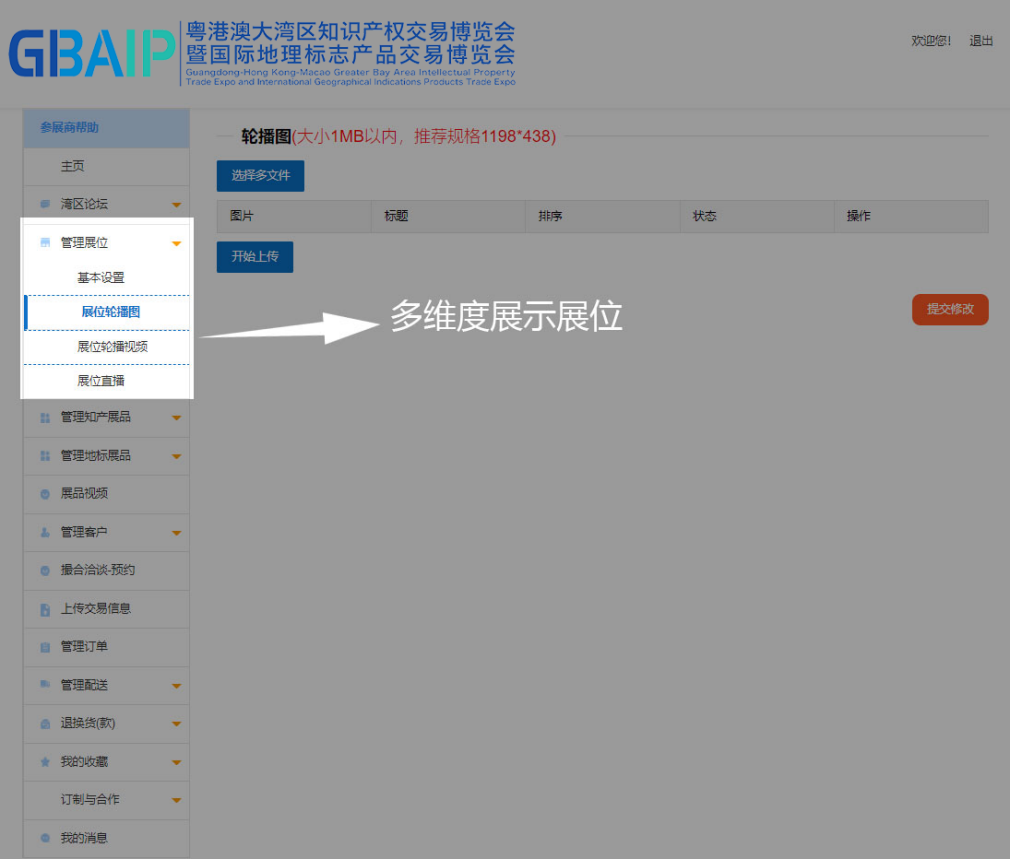The width and height of the screenshot is (1010, 859).
Task: Click the 我的收藏 star icon
Action: (45, 762)
